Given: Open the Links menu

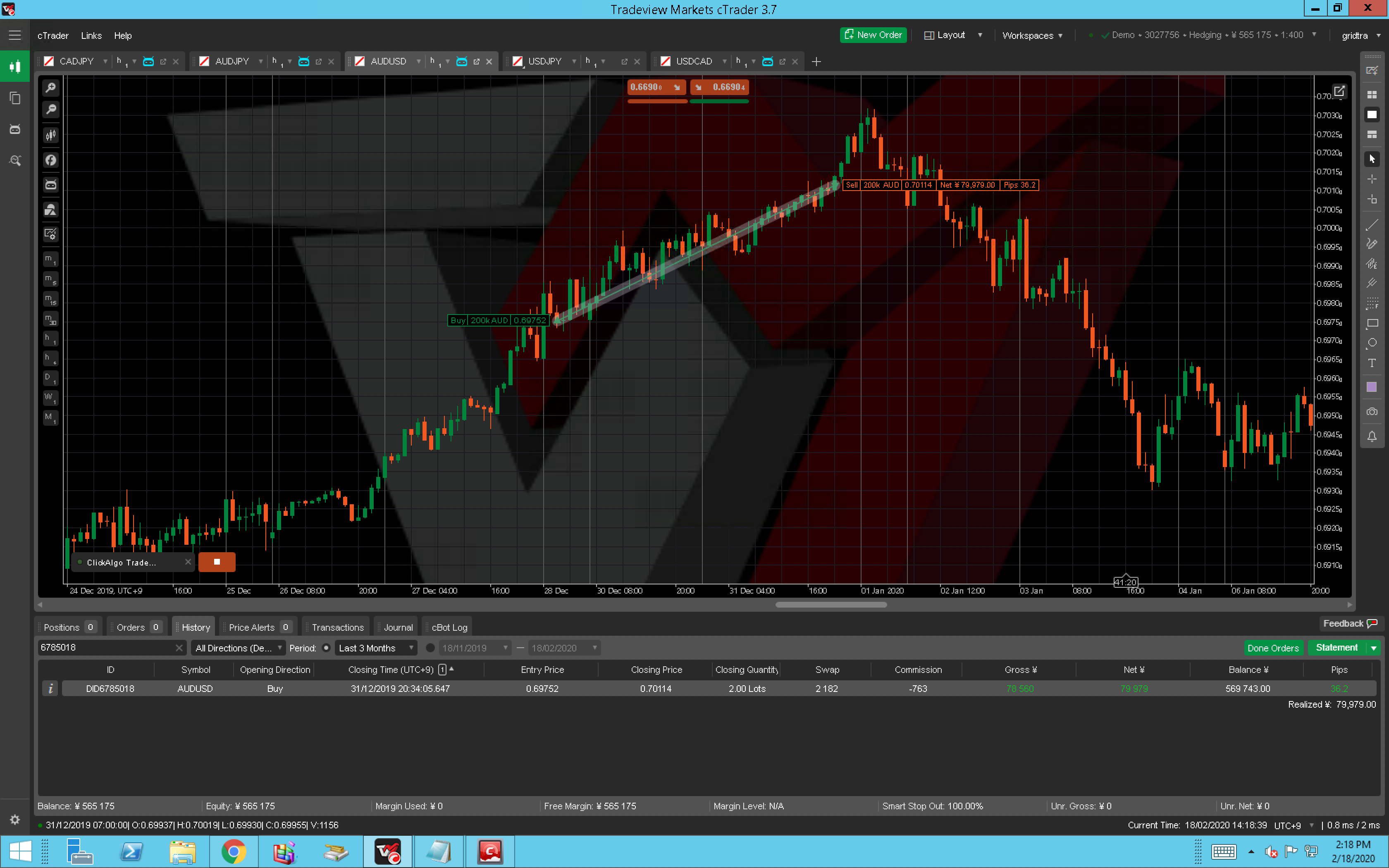Looking at the screenshot, I should [x=91, y=36].
